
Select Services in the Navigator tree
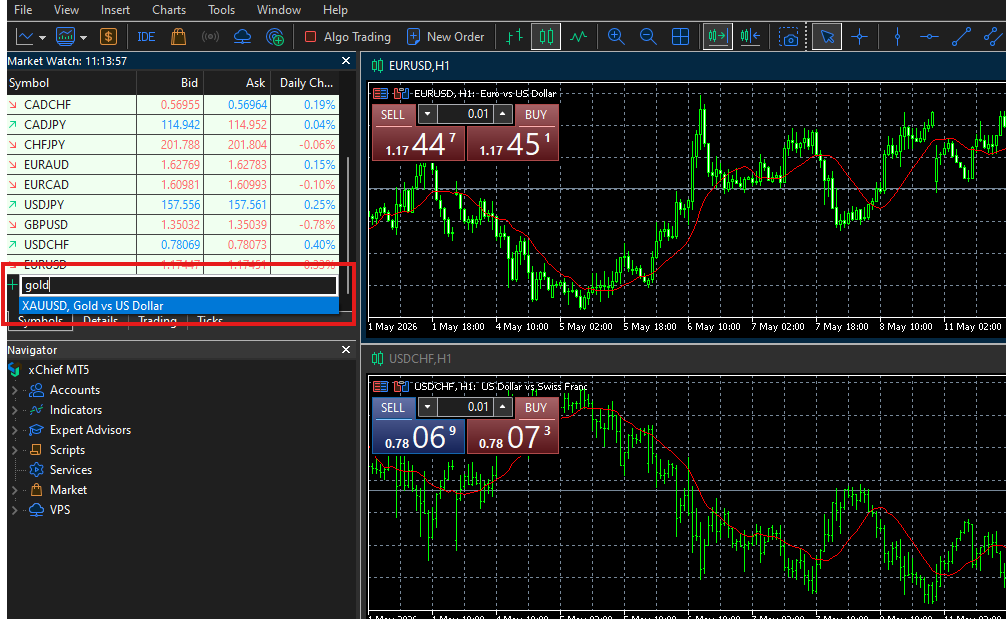click(x=71, y=470)
